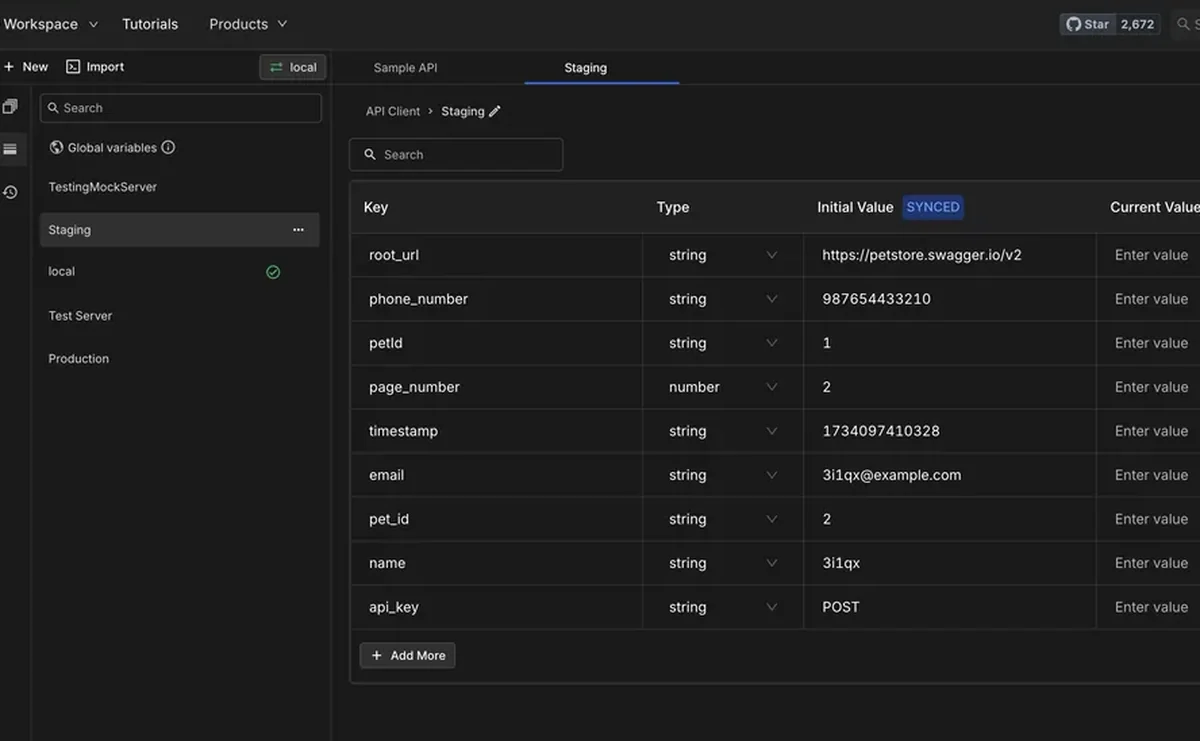1200x741 pixels.
Task: Open type dropdown for pet_id
Action: click(723, 519)
